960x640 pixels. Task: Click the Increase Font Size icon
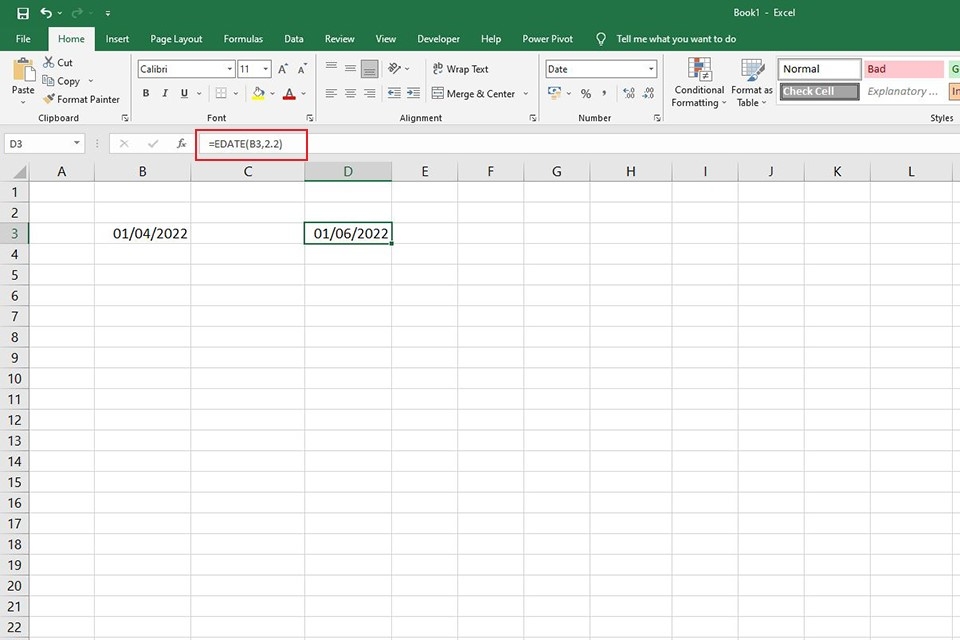pos(283,69)
